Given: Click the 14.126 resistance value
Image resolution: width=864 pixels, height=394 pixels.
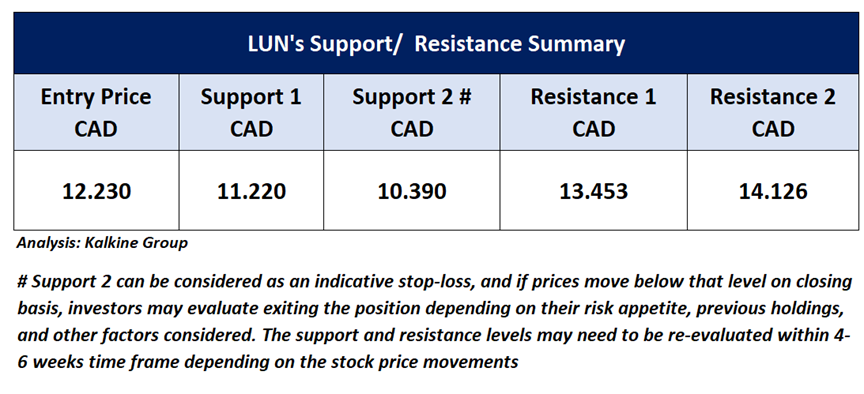Looking at the screenshot, I should point(773,191).
